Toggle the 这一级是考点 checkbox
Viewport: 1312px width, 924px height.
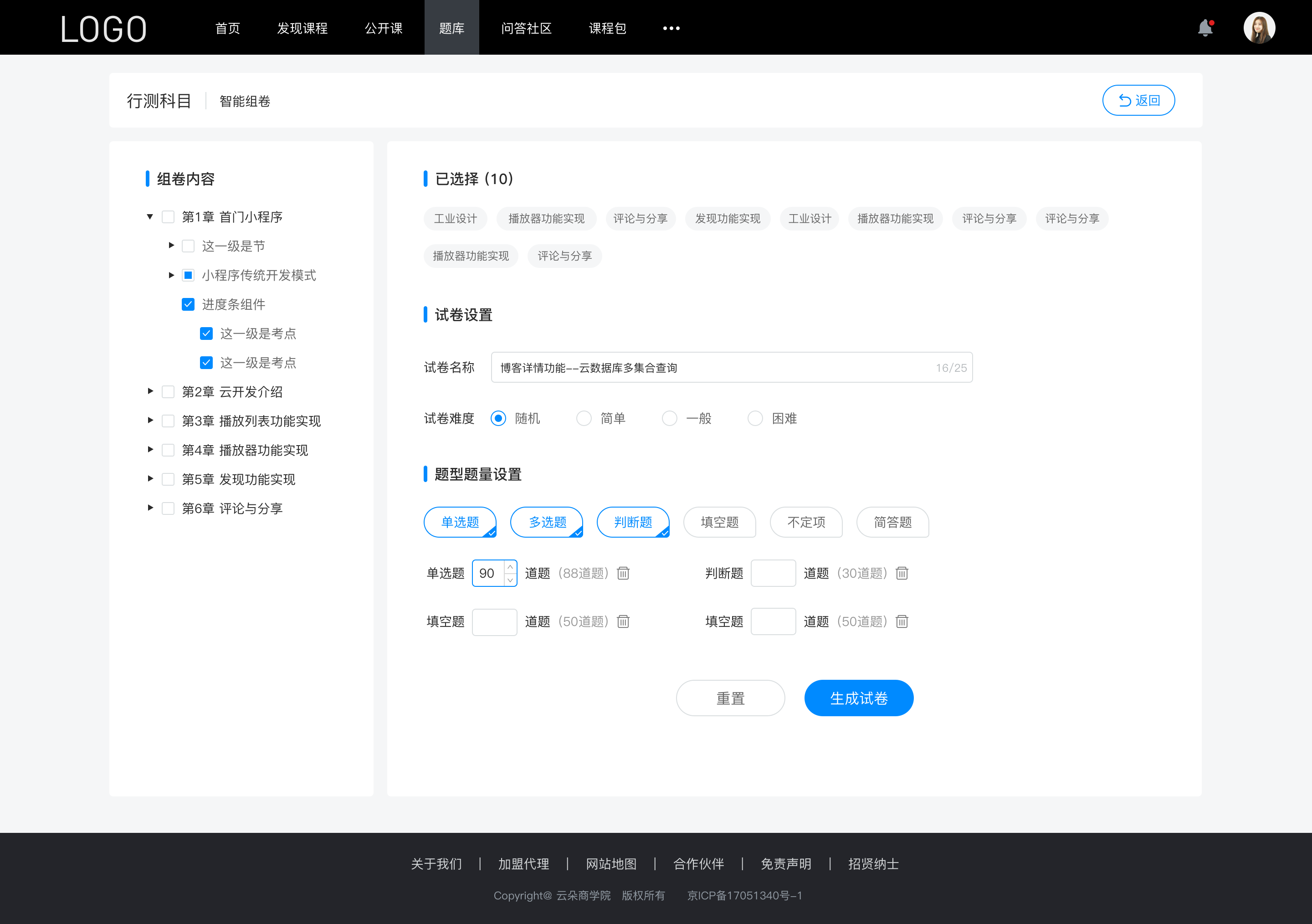tap(205, 334)
